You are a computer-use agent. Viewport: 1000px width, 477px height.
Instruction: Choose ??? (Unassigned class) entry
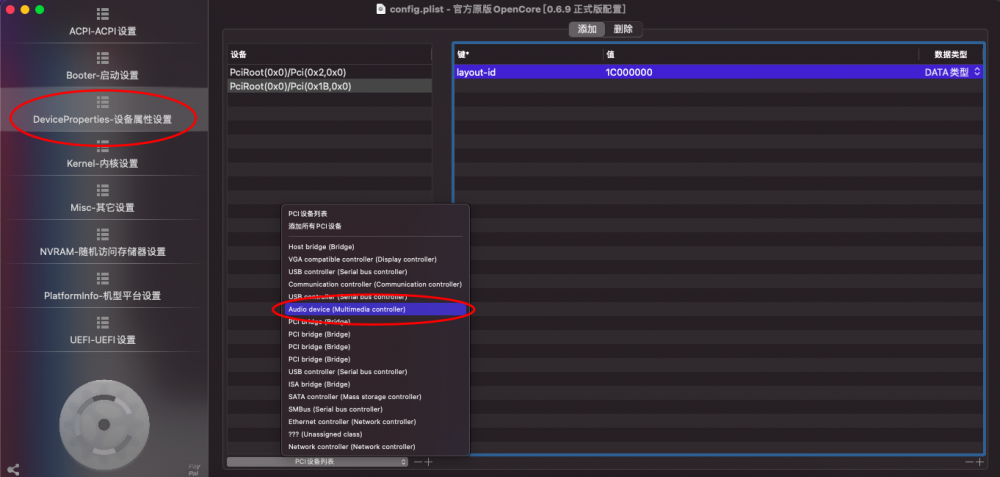pos(375,434)
